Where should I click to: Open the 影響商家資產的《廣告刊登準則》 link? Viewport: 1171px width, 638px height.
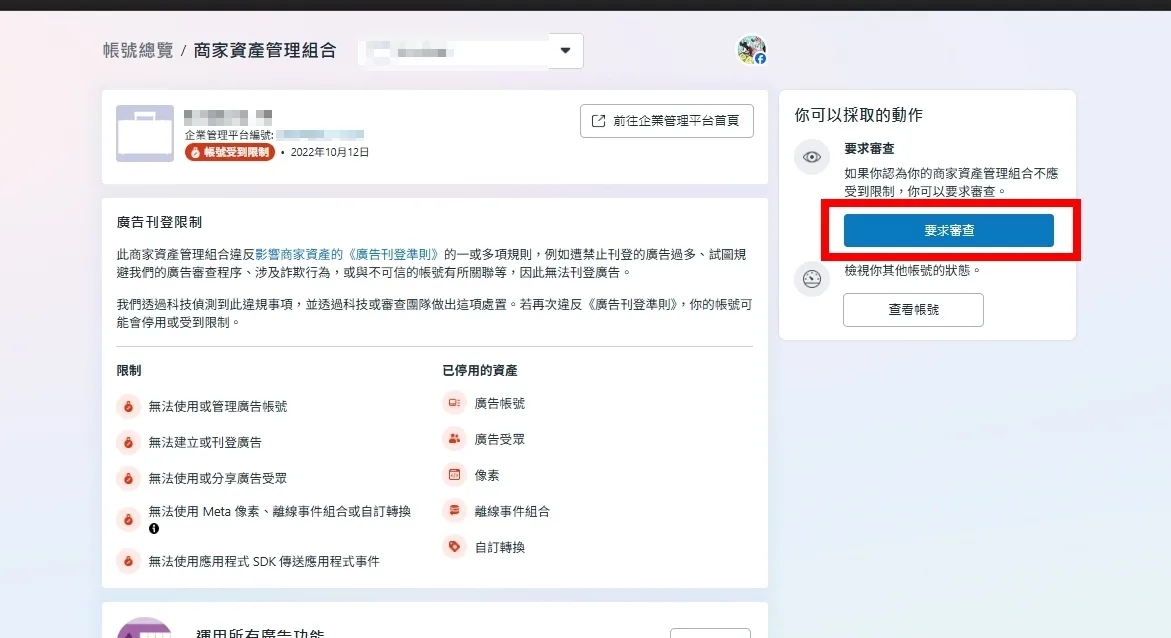point(347,254)
